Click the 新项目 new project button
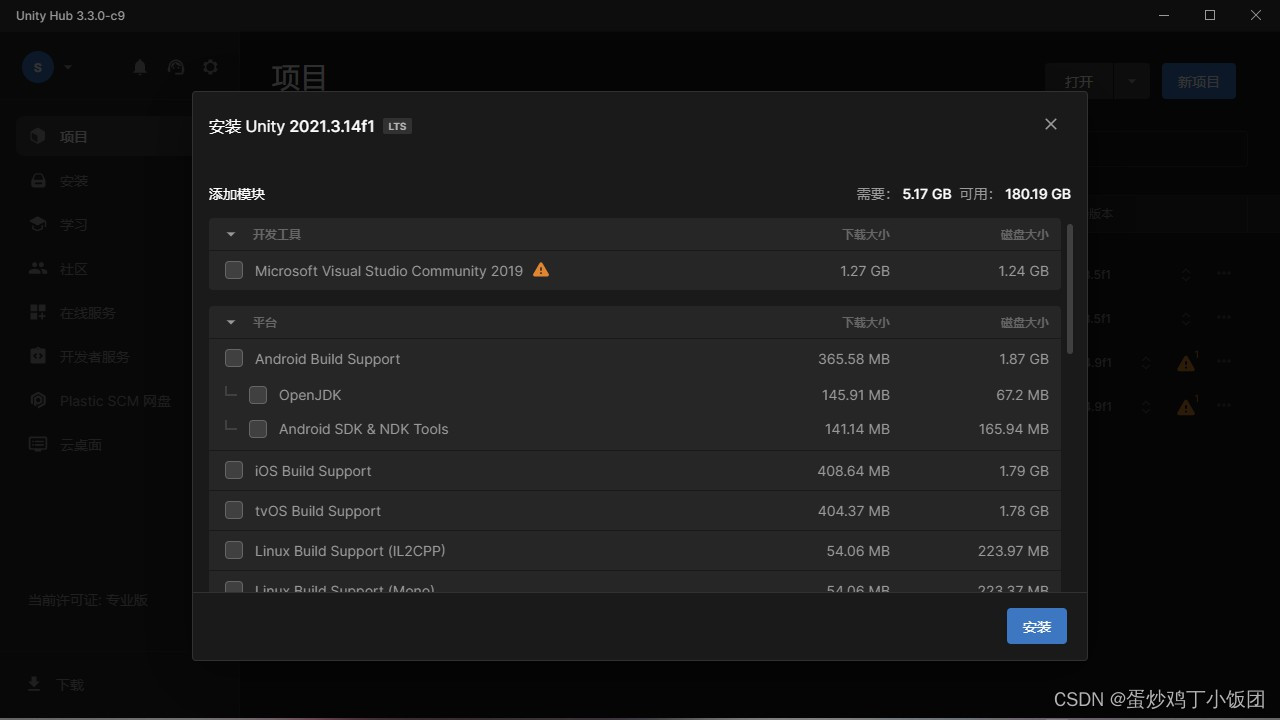Screen dimensions: 1280x720 click(1199, 81)
